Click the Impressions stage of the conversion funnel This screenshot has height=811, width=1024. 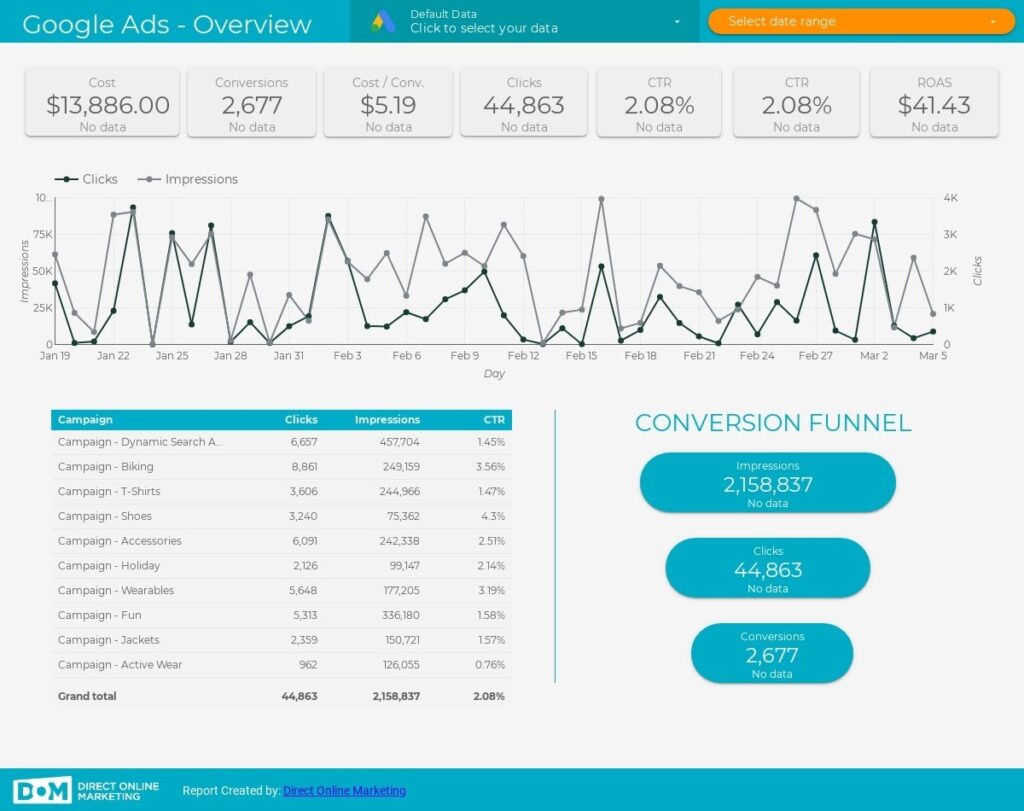tap(768, 482)
